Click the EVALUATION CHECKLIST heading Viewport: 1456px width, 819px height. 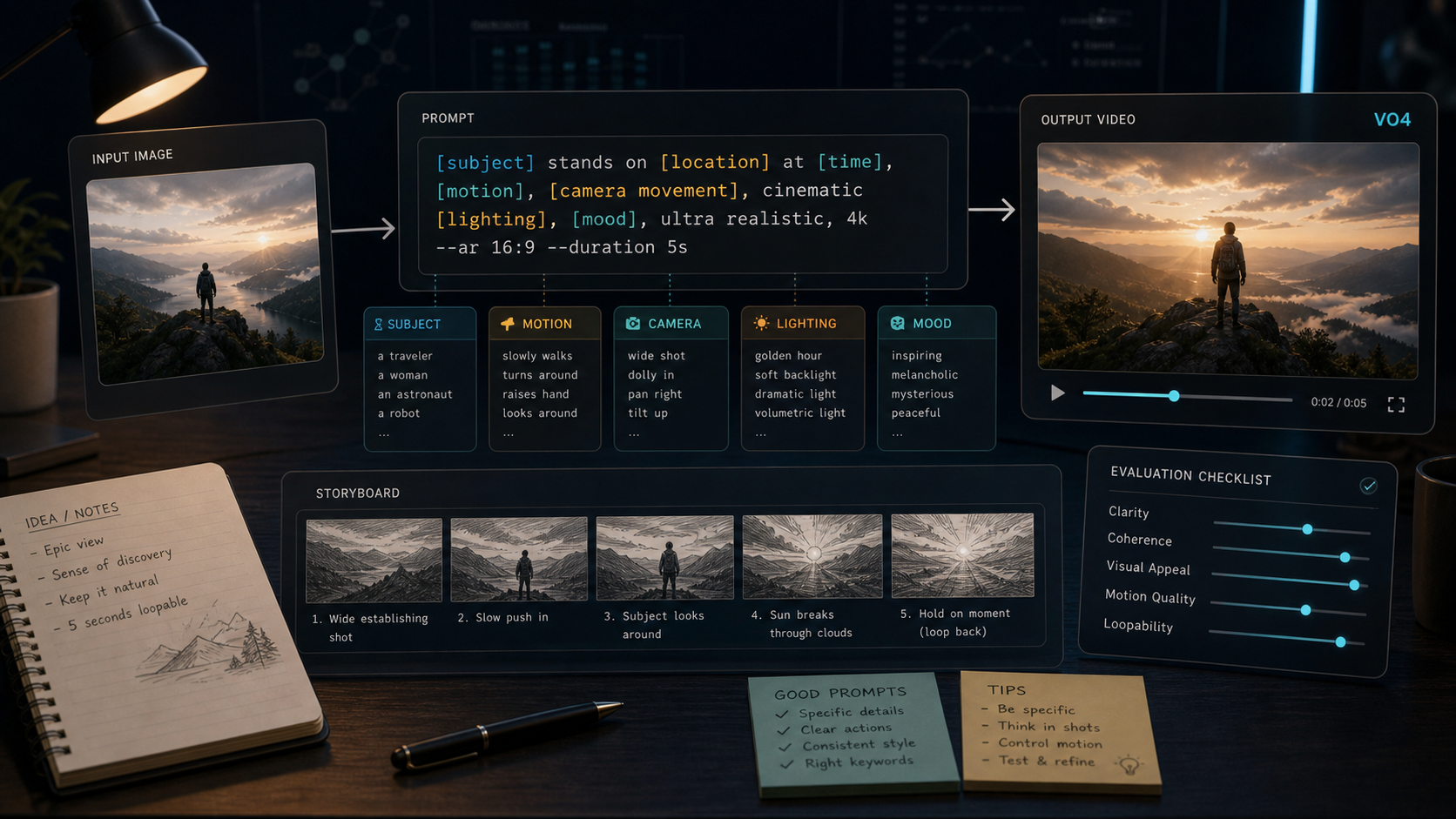[x=1190, y=476]
